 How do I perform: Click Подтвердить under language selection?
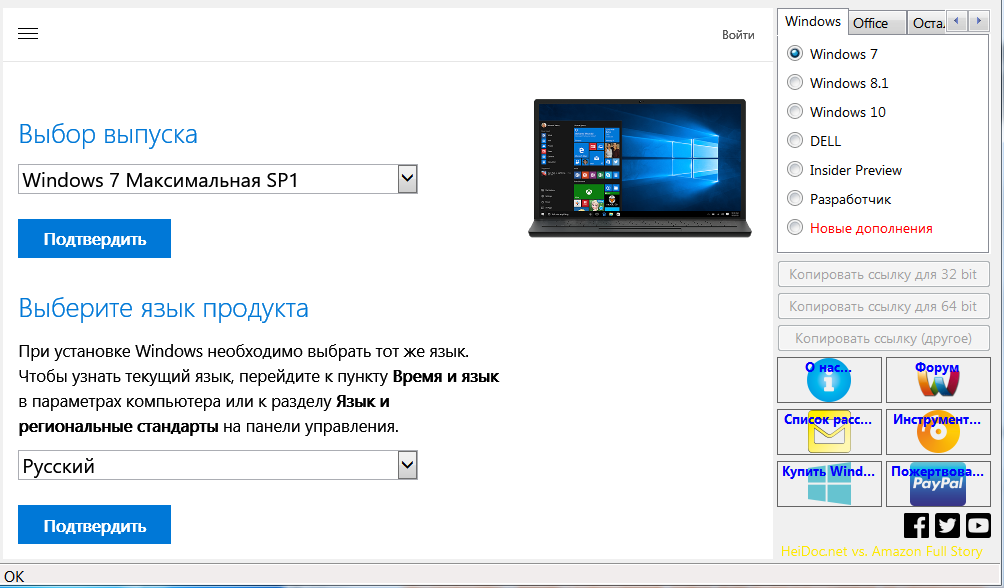click(x=94, y=525)
